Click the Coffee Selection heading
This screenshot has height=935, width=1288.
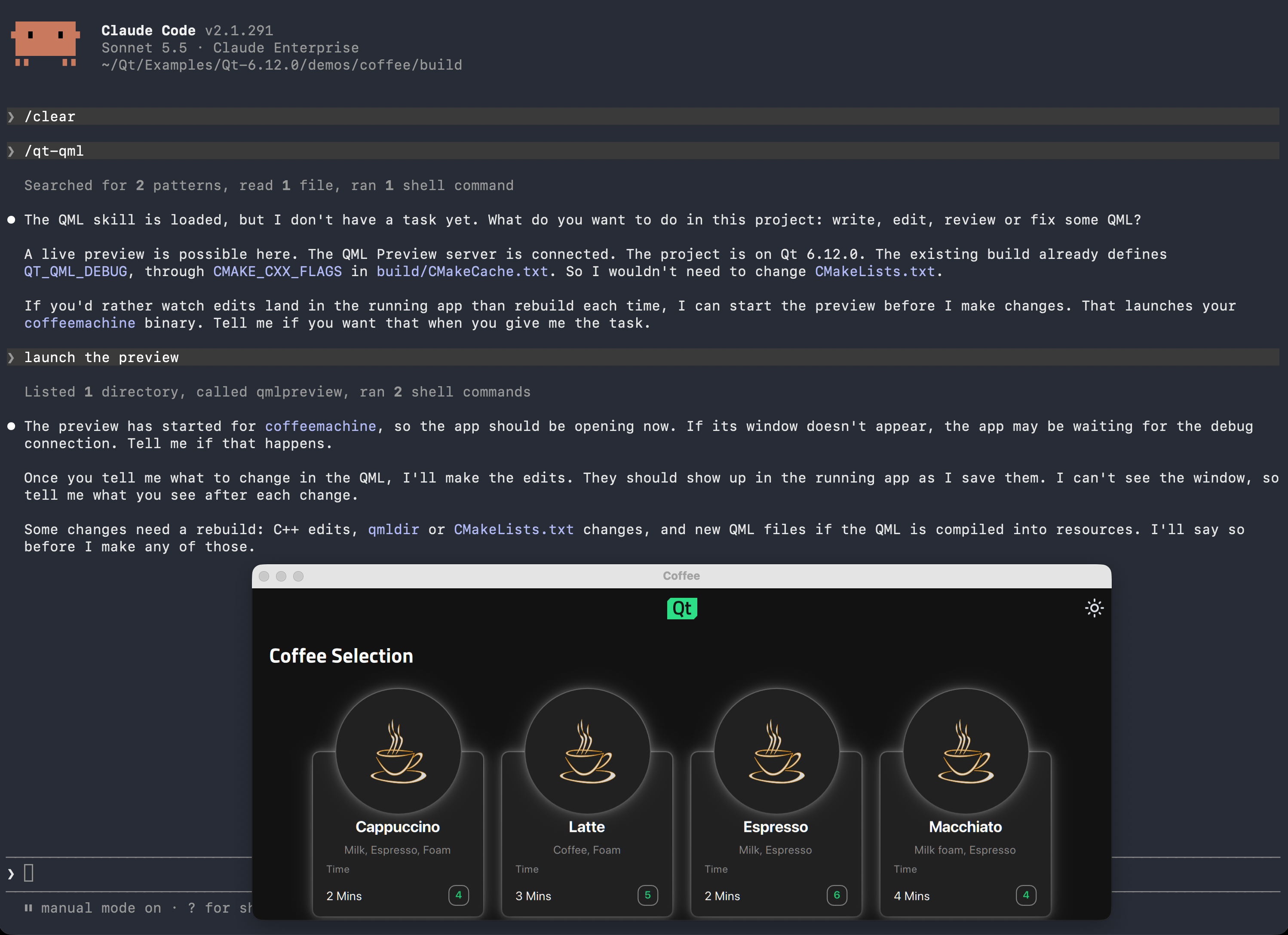tap(341, 656)
